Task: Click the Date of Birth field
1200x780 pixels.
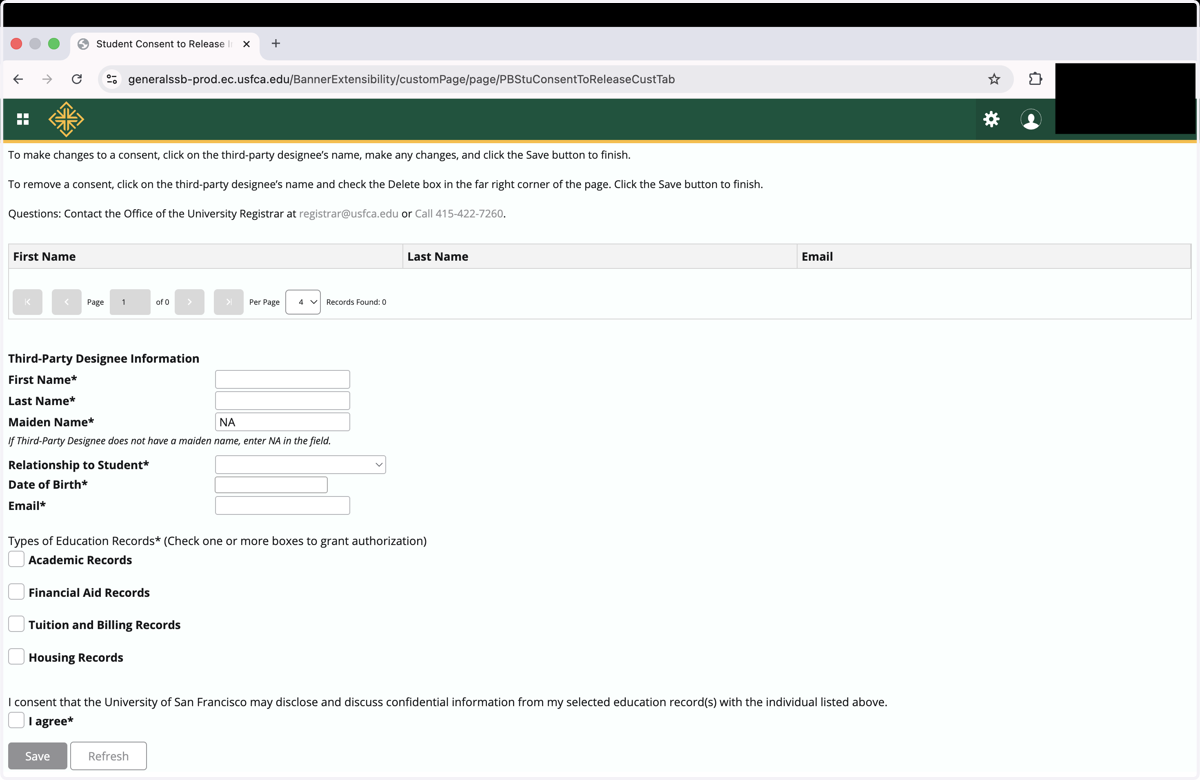Action: coord(271,484)
